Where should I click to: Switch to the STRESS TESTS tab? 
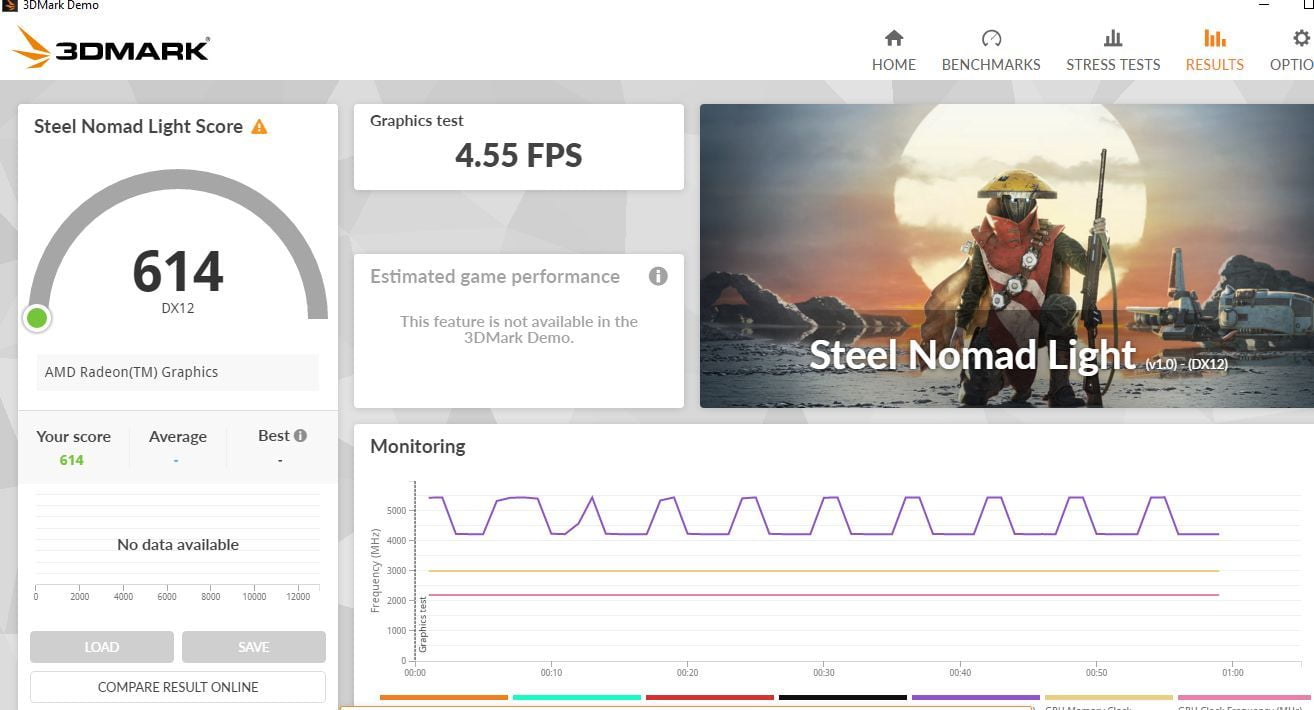point(1113,50)
